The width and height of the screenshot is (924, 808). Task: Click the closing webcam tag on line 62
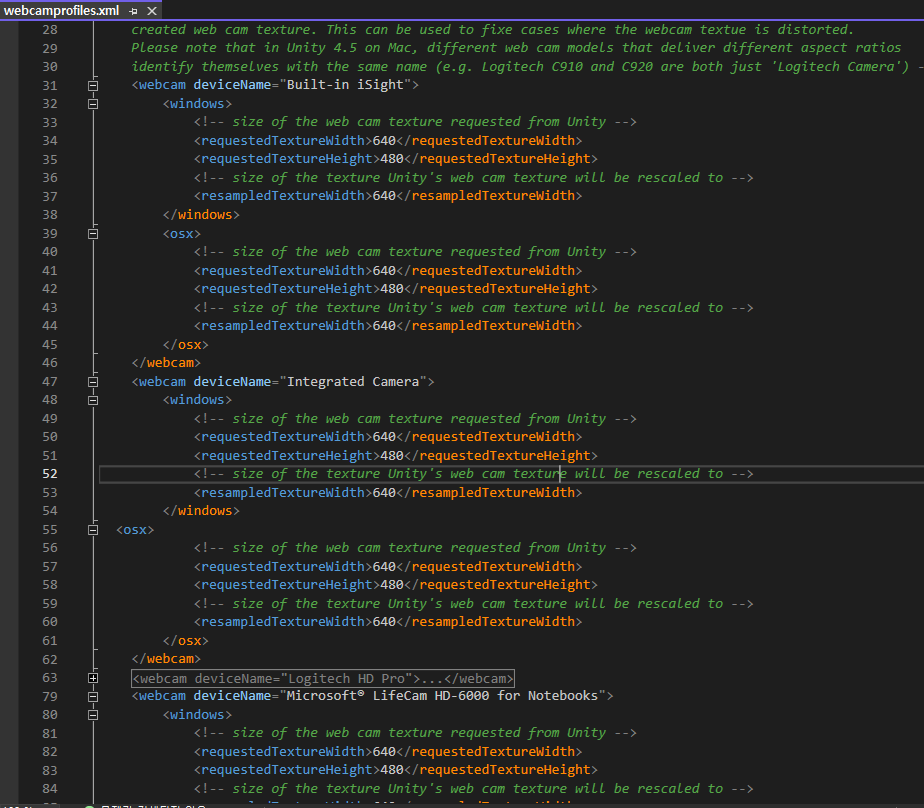(166, 659)
